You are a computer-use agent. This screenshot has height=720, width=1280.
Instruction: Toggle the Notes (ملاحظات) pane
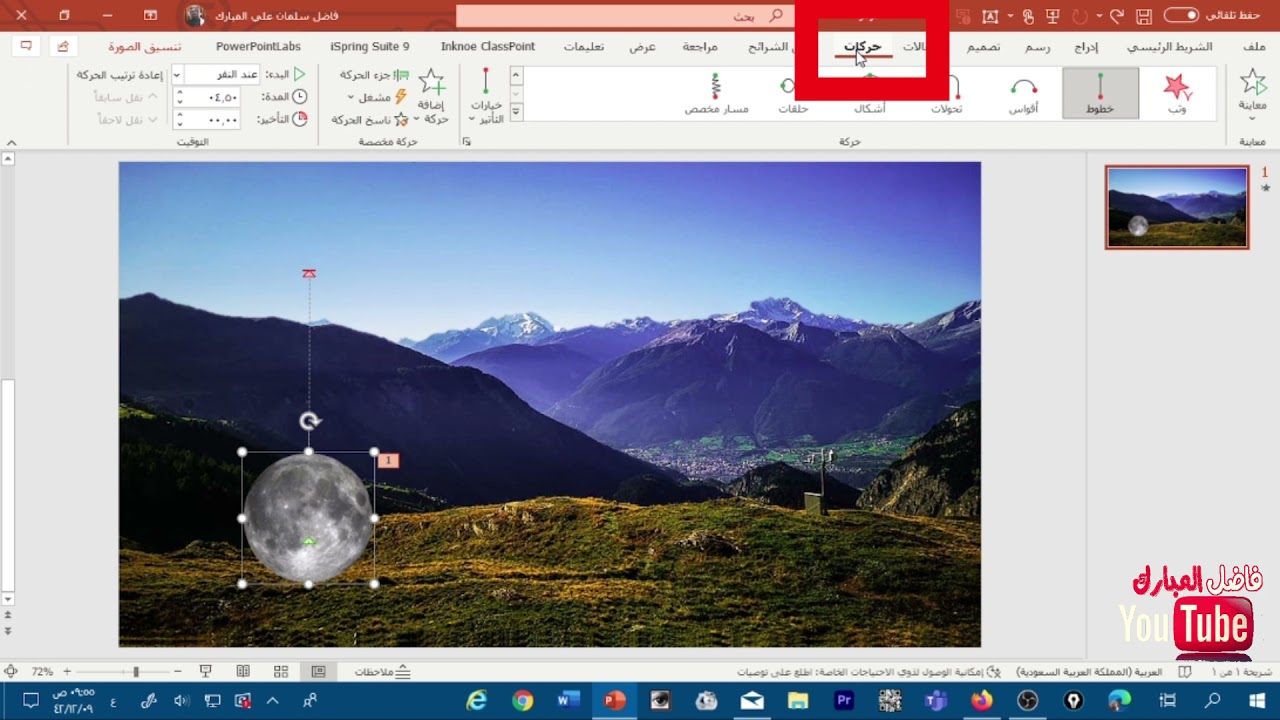383,672
